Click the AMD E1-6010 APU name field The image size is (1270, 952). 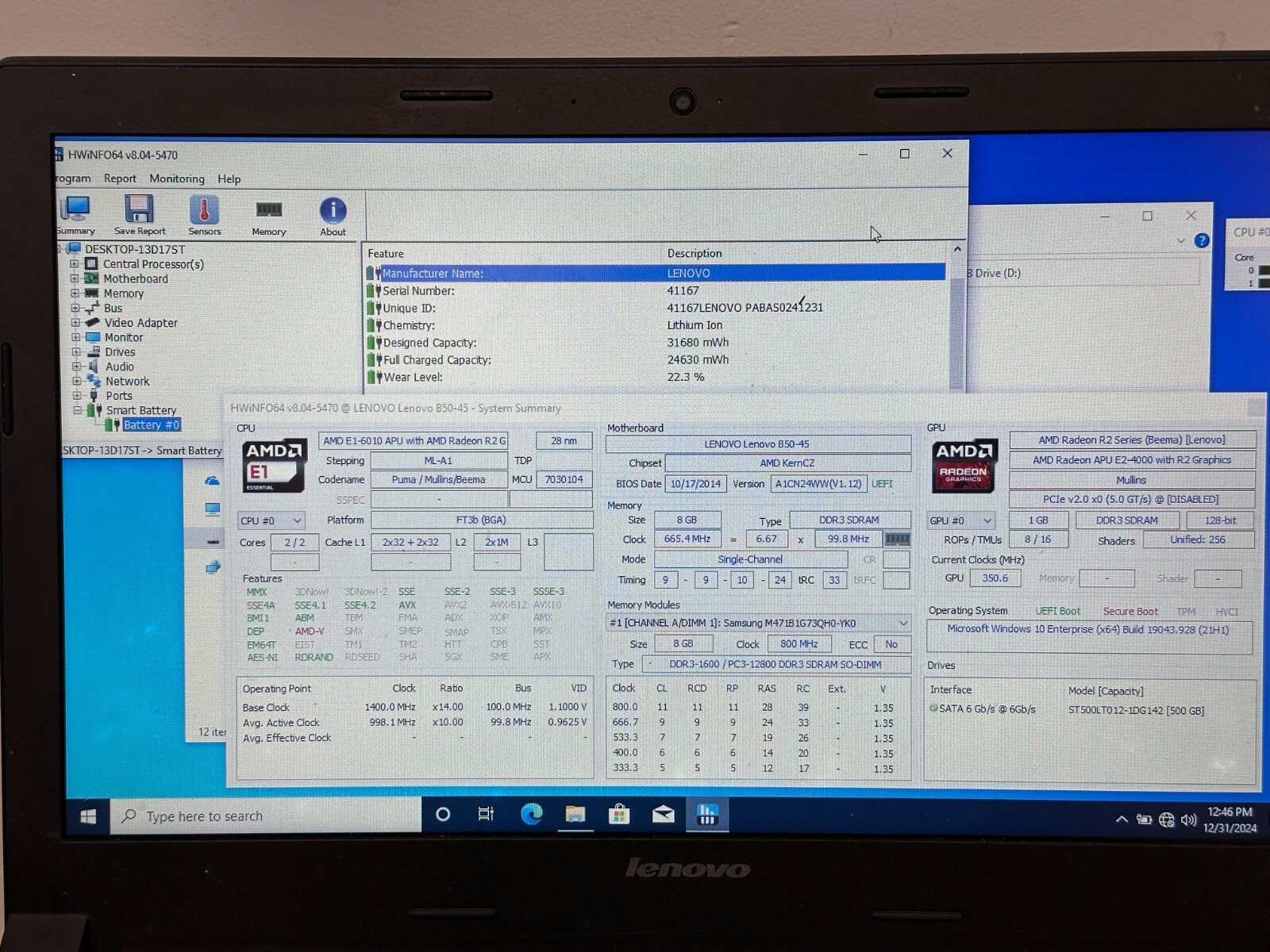pos(414,441)
